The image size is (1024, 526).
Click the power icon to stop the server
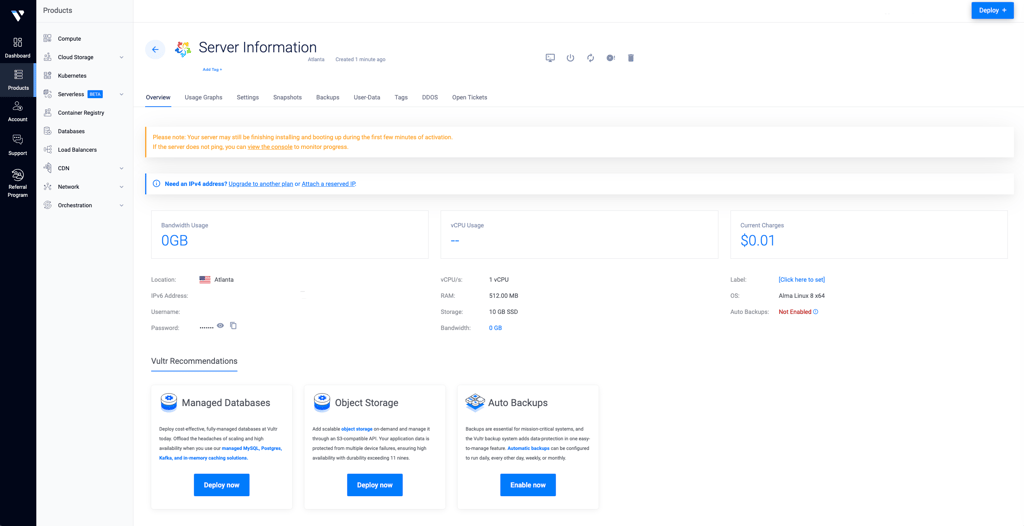(570, 58)
